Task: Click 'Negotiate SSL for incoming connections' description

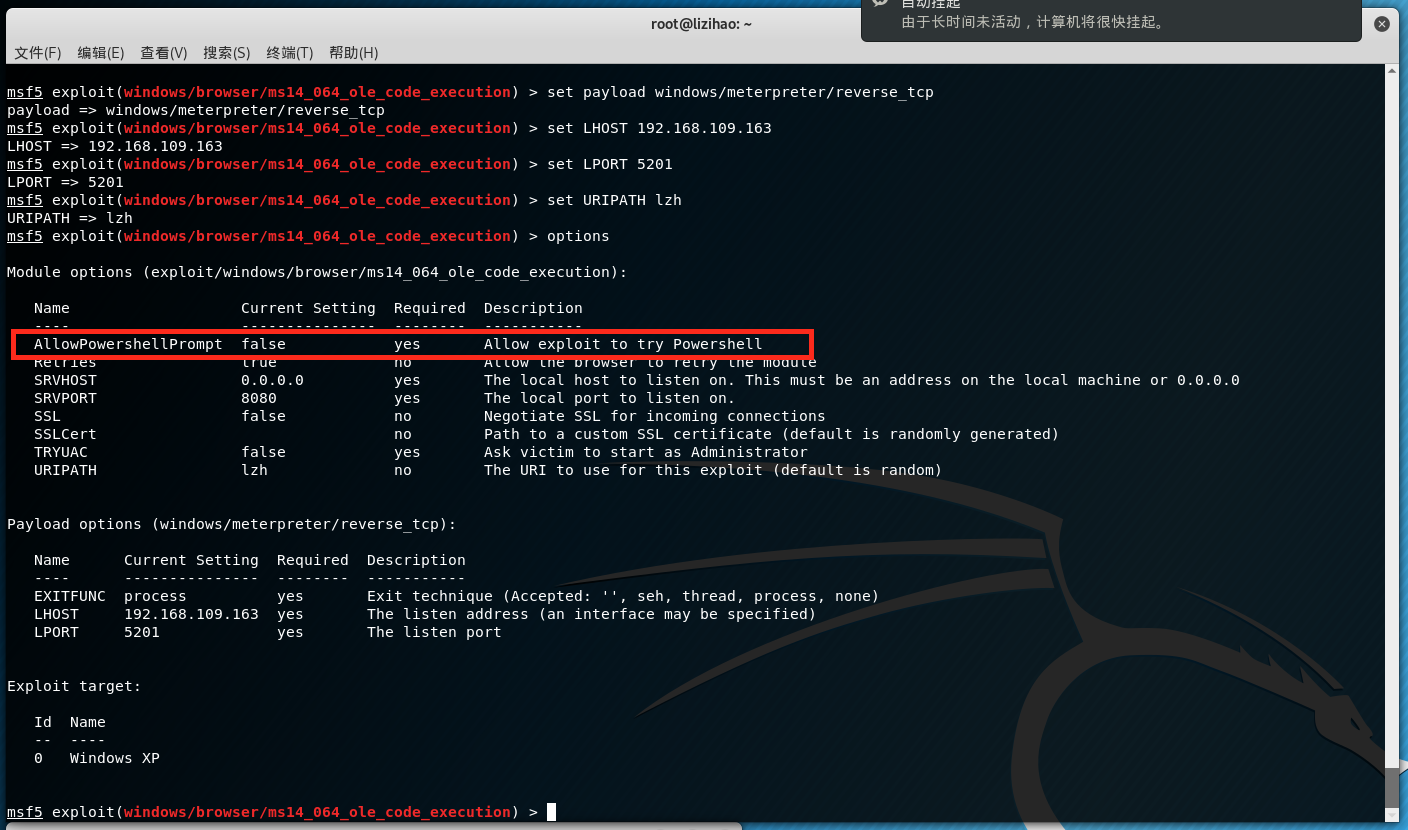Action: tap(655, 416)
